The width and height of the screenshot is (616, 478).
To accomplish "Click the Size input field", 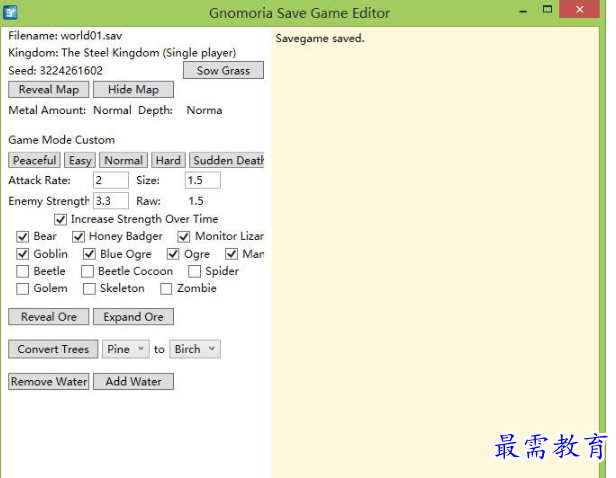I will pyautogui.click(x=203, y=180).
